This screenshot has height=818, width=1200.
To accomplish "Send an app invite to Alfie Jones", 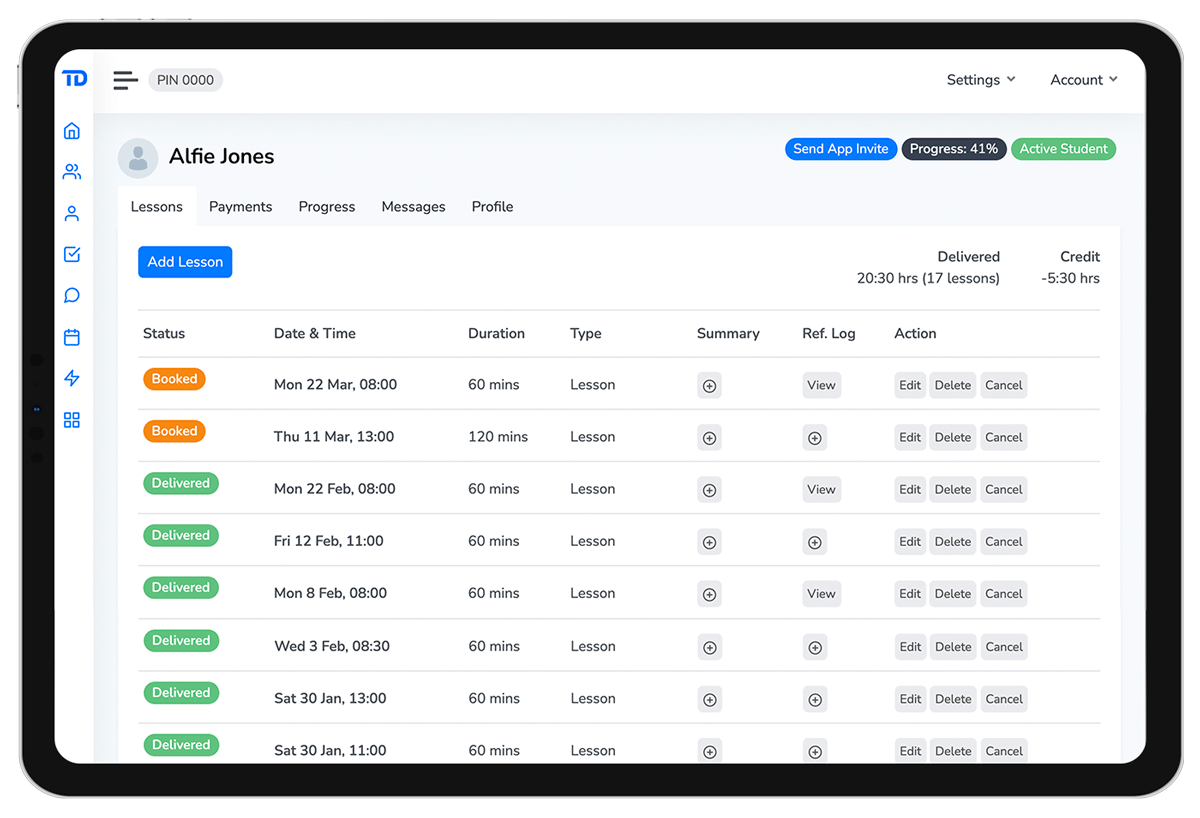I will click(841, 148).
